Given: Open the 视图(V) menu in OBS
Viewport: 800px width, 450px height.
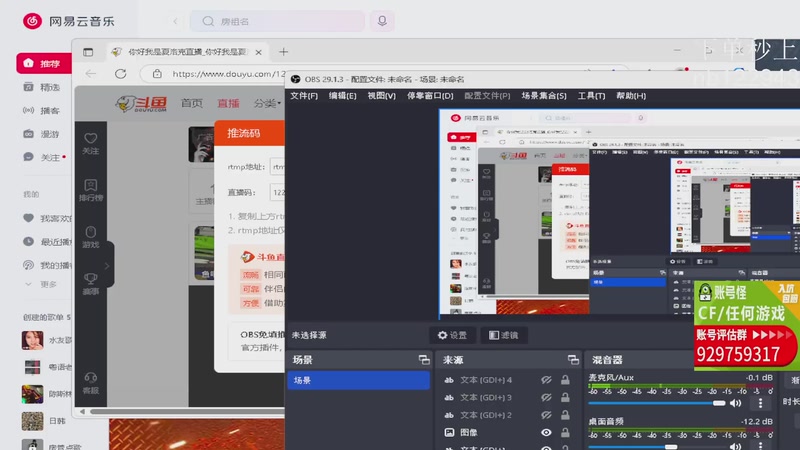Looking at the screenshot, I should tap(381, 96).
